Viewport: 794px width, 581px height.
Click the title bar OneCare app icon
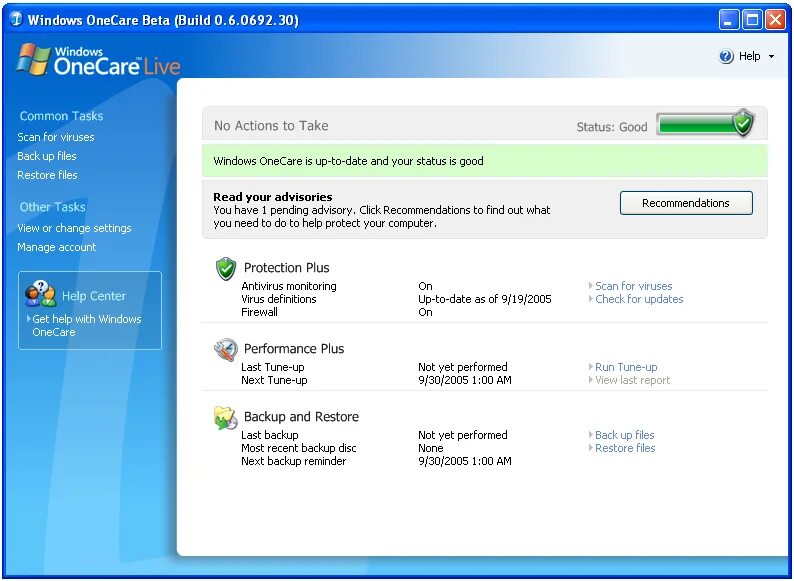(x=16, y=20)
